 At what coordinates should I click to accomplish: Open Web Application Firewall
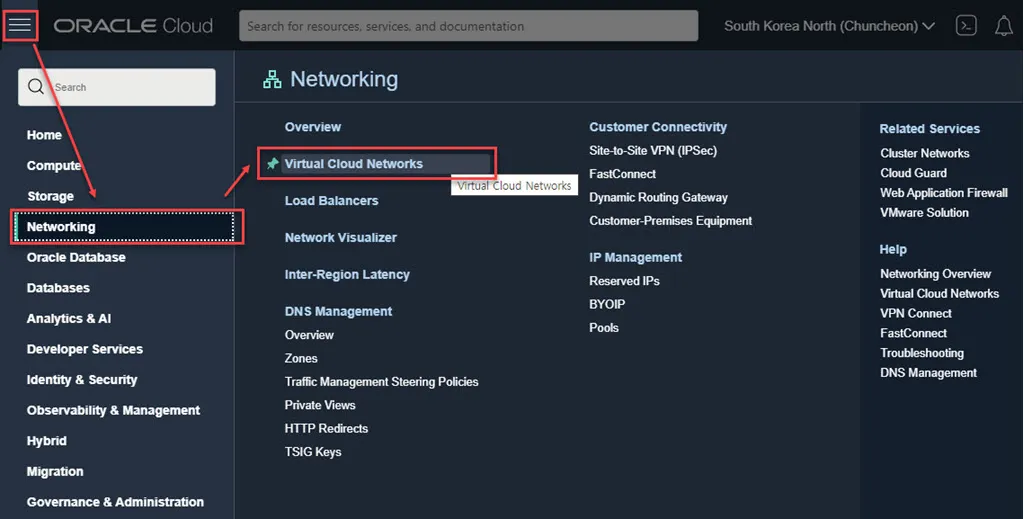[x=944, y=193]
